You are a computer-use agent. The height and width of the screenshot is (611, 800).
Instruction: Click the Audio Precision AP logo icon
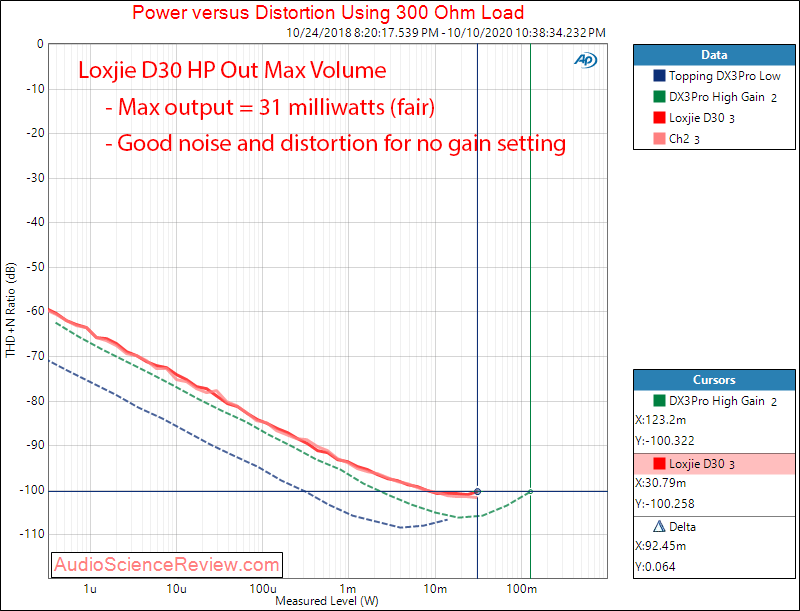tap(585, 60)
